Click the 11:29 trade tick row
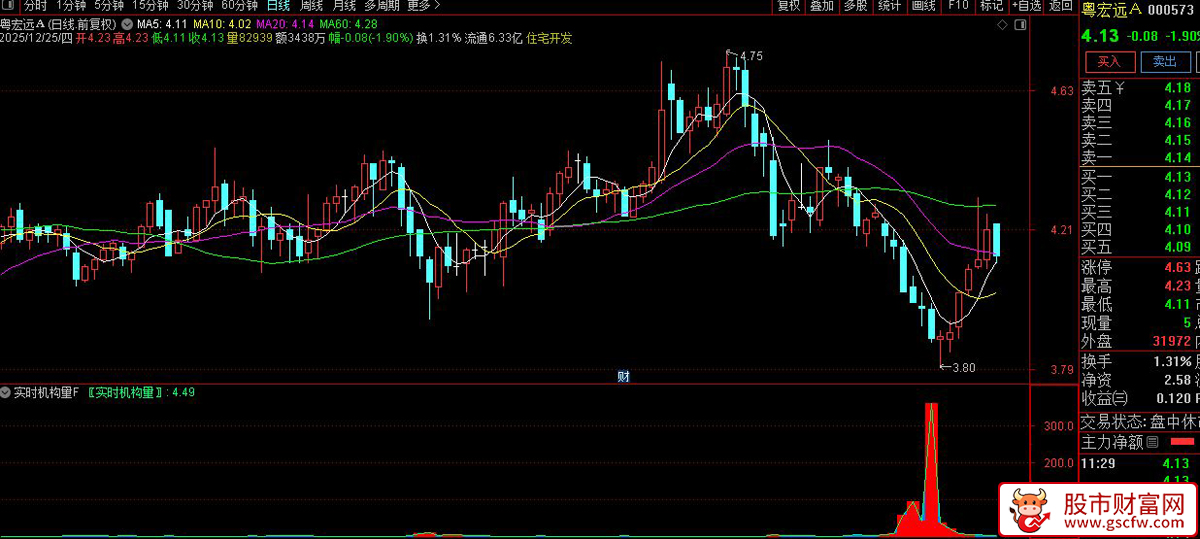The image size is (1200, 539). pos(1140,463)
